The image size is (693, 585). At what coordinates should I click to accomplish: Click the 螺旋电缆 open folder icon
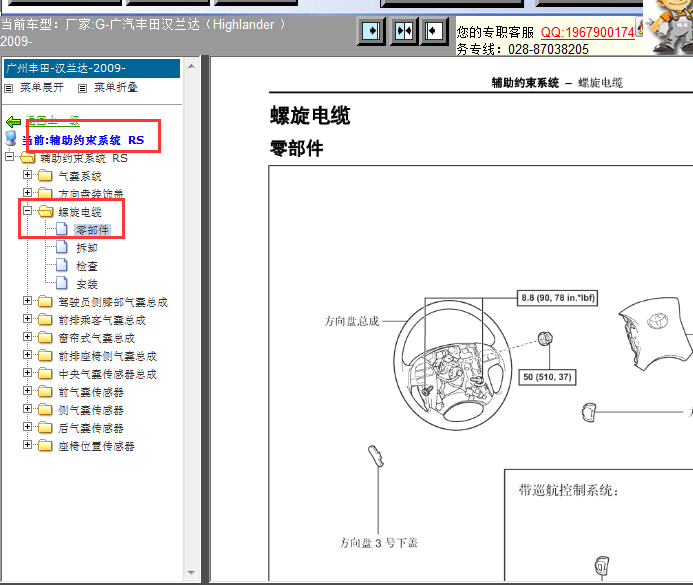(x=46, y=212)
